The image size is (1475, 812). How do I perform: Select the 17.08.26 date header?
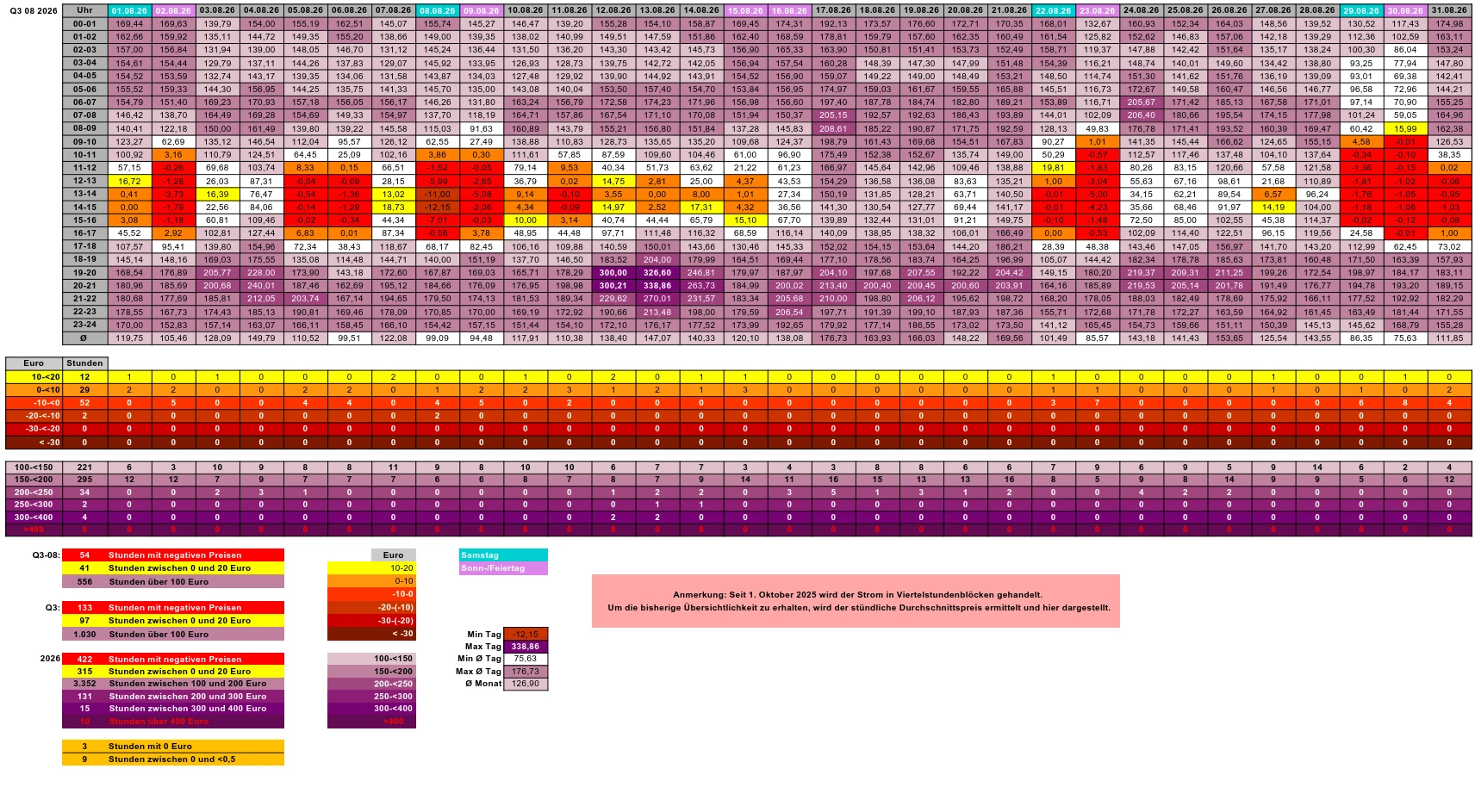pos(833,11)
